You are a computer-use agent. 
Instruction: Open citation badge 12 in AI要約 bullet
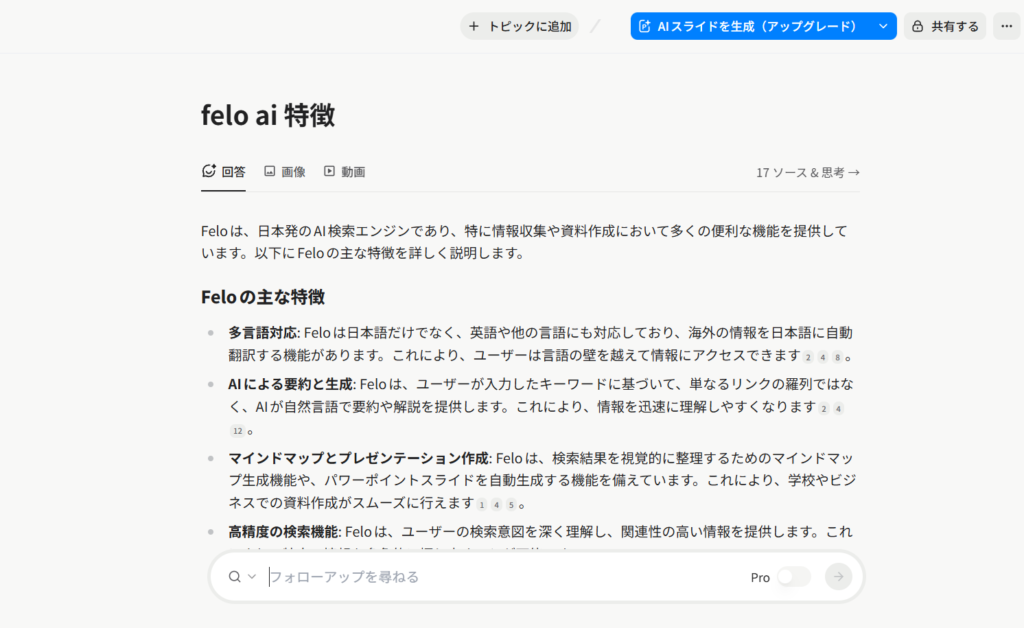tap(237, 431)
